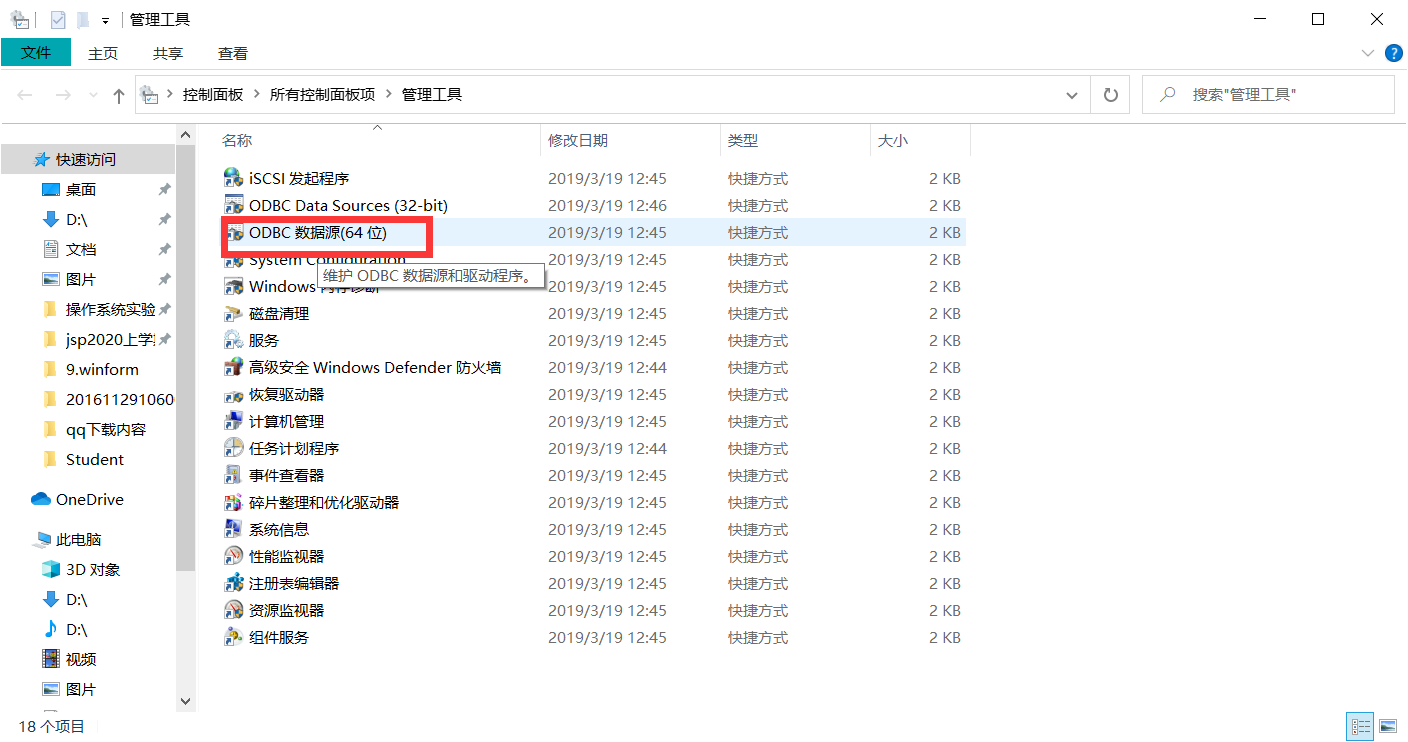Open 视频 in navigation pane
This screenshot has width=1408, height=742.
click(81, 659)
